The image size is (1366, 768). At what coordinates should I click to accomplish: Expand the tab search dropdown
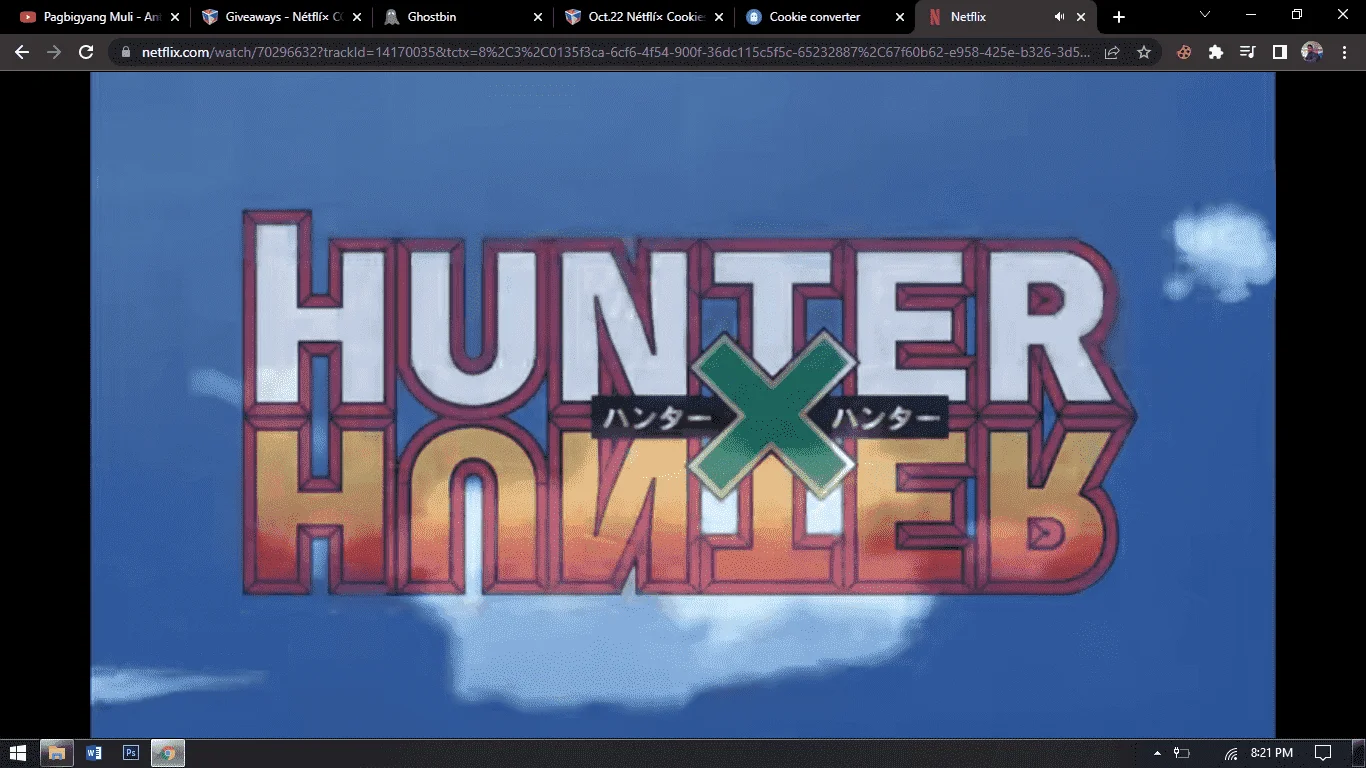(x=1205, y=15)
